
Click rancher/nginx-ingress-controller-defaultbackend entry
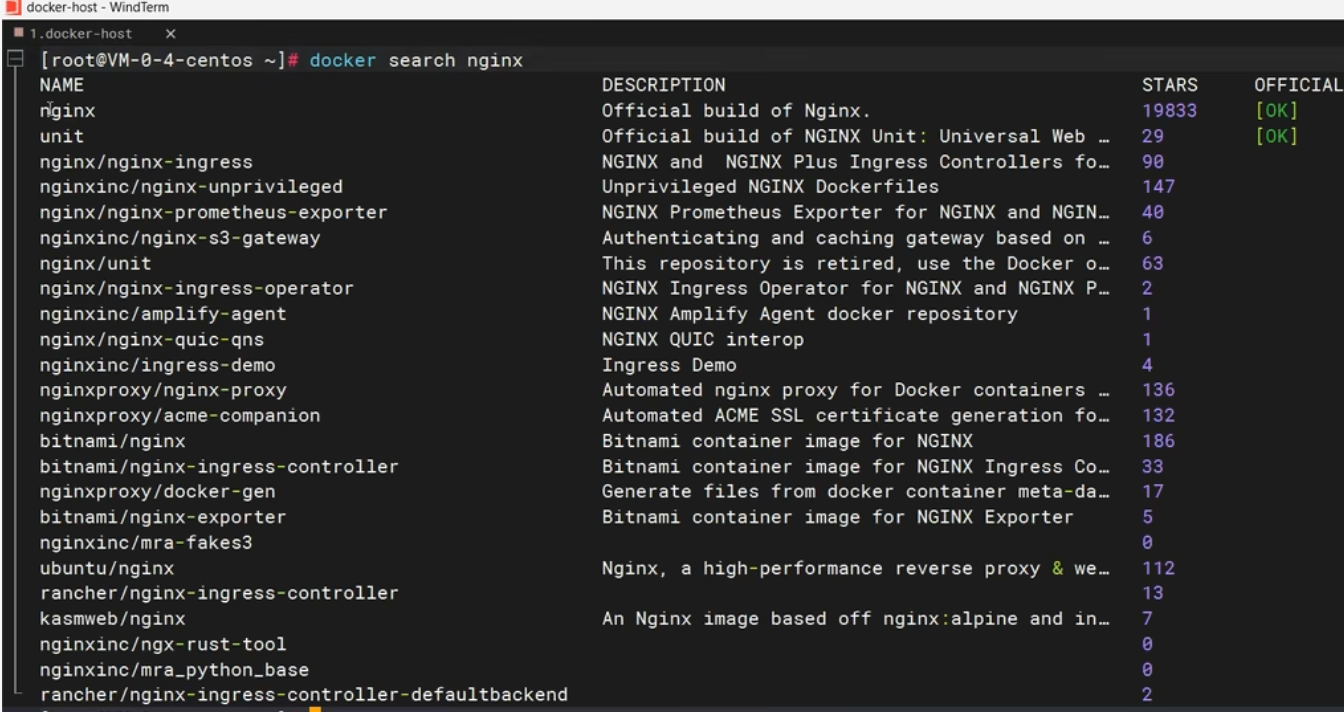(x=304, y=695)
